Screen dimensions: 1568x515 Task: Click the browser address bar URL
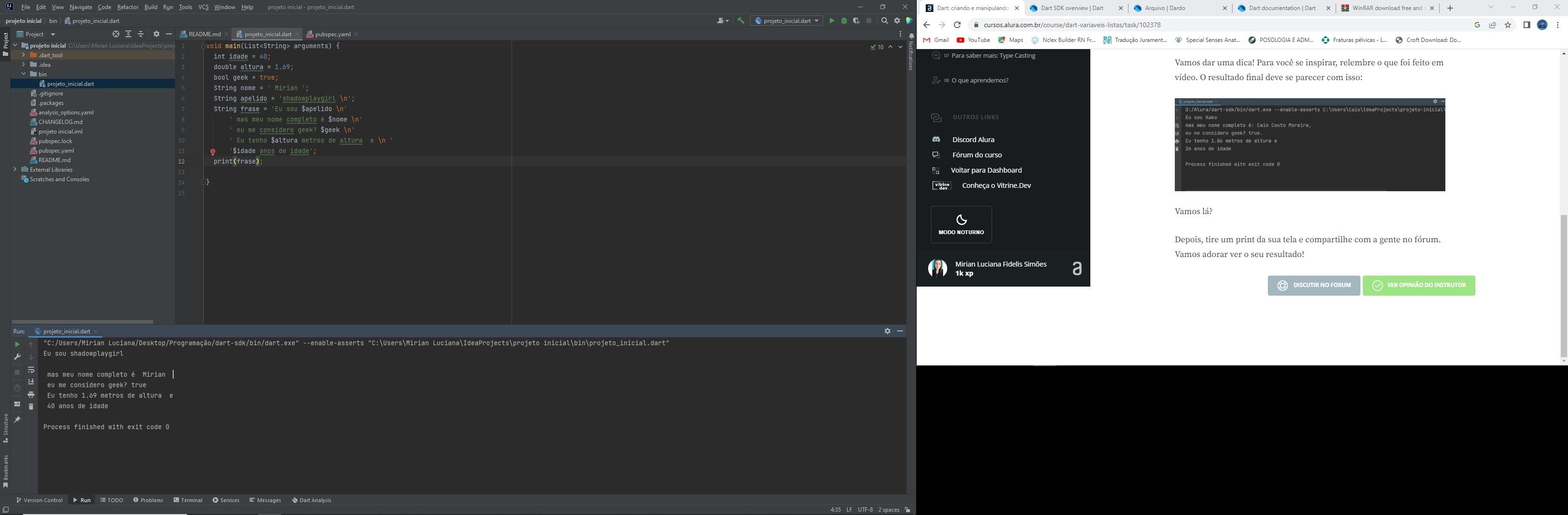(1071, 25)
